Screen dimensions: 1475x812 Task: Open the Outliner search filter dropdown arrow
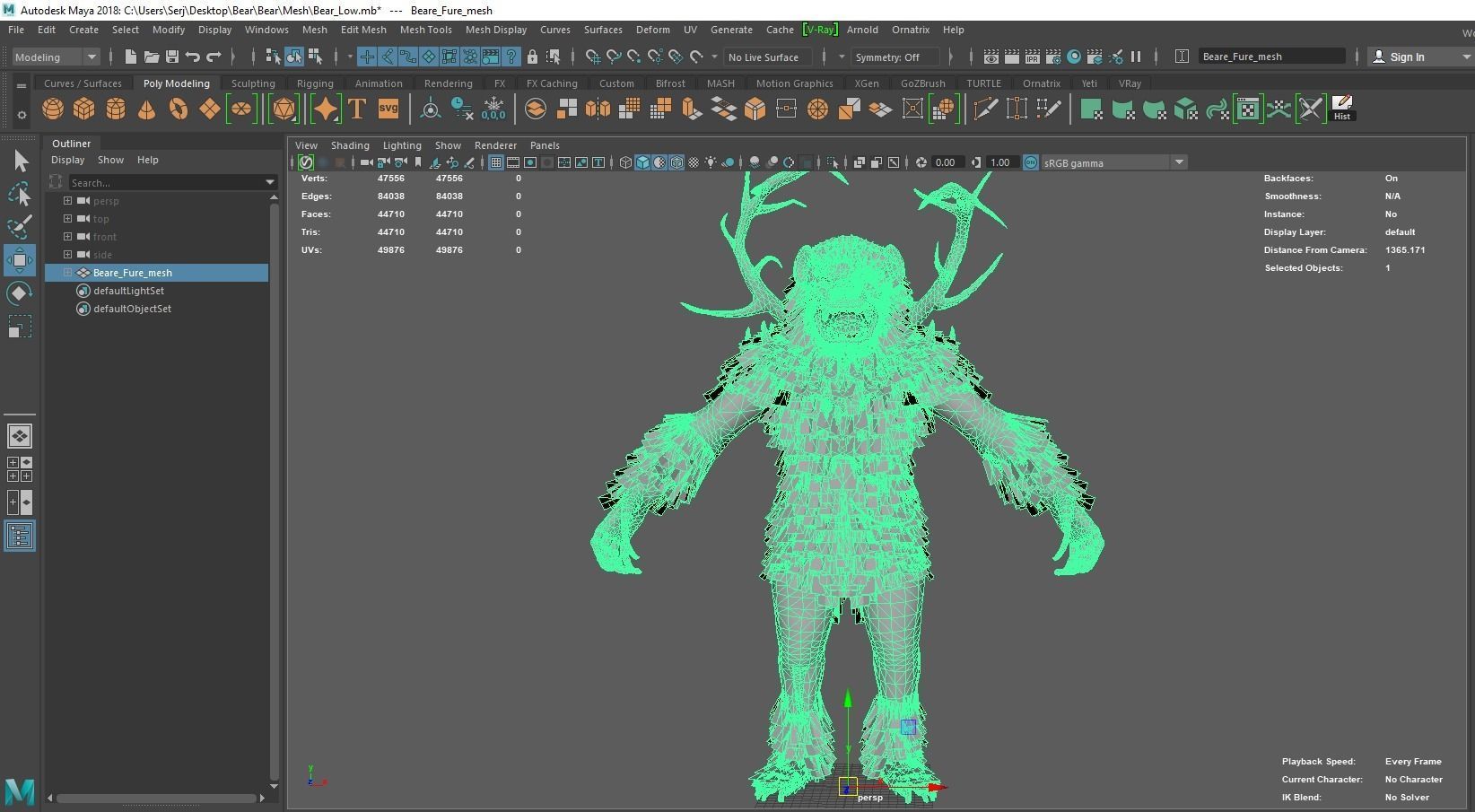tap(270, 182)
